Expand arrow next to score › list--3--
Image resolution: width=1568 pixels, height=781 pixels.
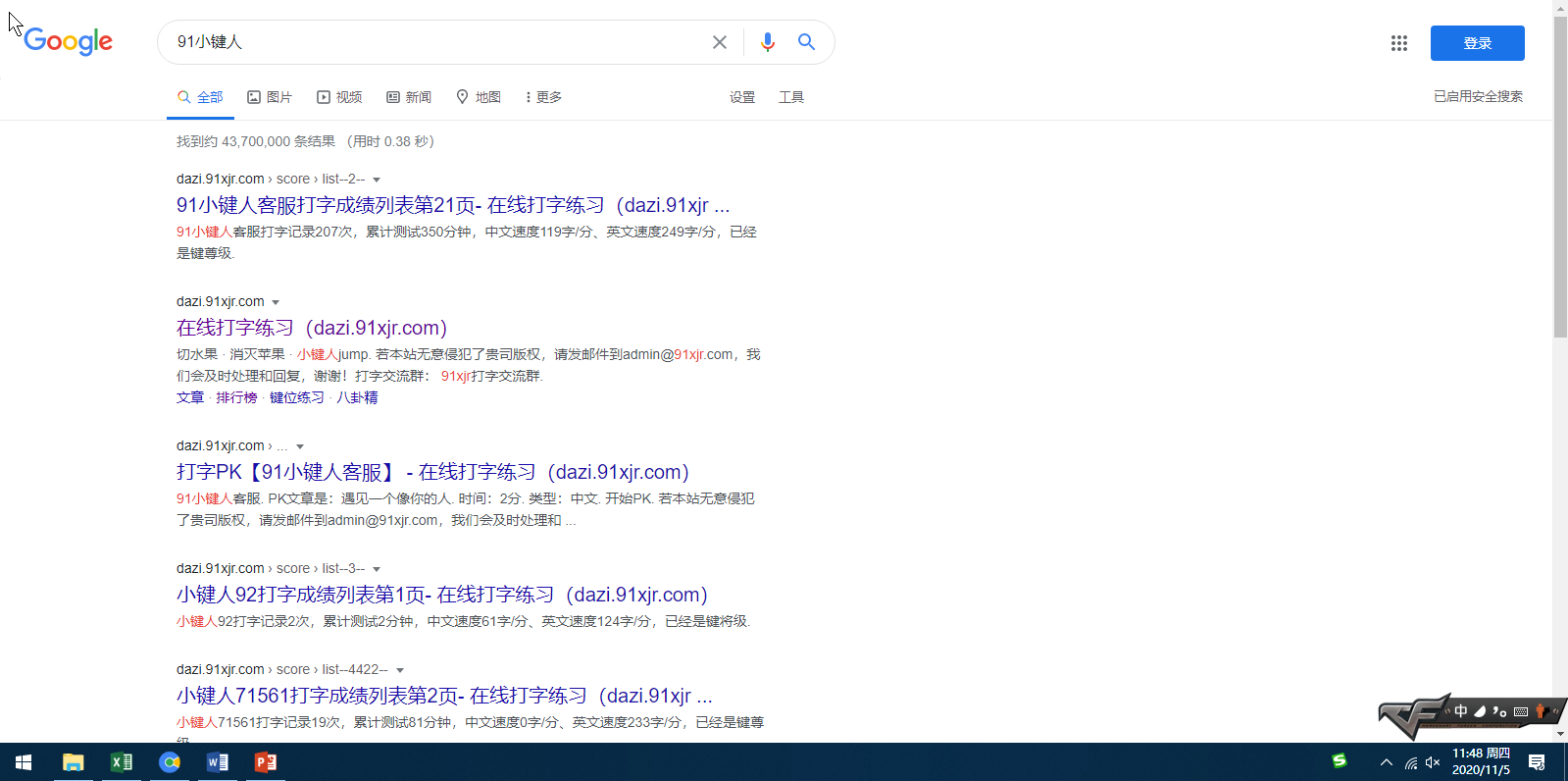[x=377, y=569]
